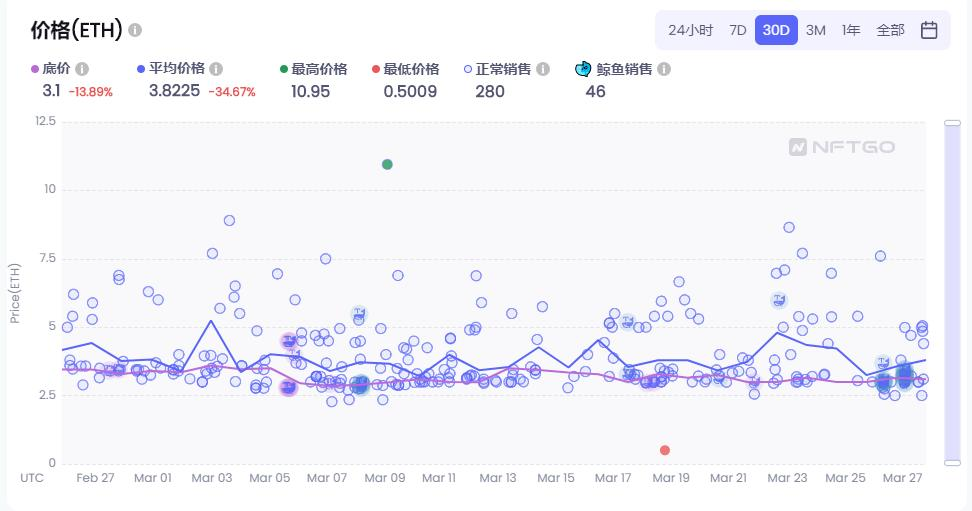Click info icon beside 平均价格 legend

coord(216,69)
